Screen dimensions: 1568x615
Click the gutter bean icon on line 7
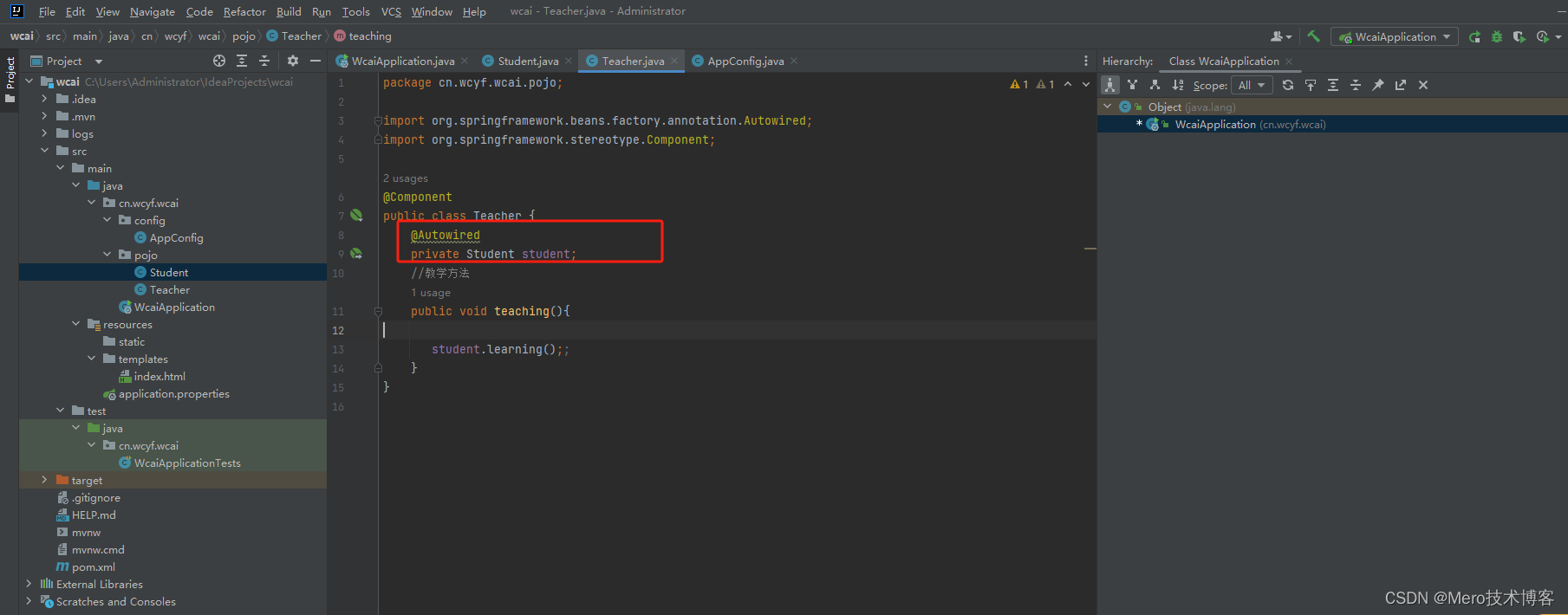356,215
